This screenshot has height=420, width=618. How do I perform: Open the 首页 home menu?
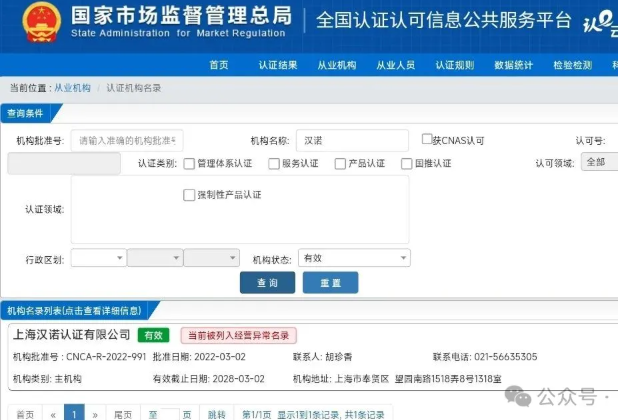coord(219,65)
